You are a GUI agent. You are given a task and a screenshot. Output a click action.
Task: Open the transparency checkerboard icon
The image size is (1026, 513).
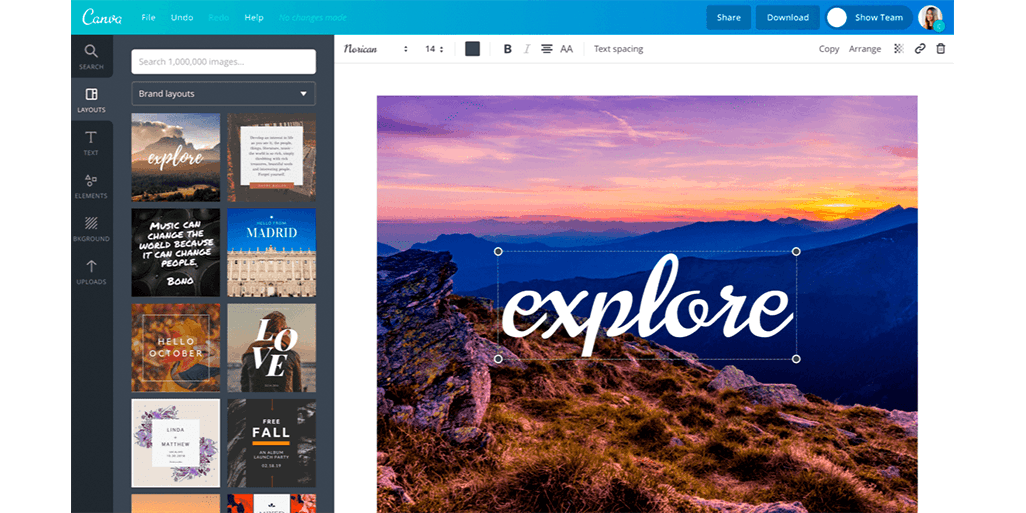pyautogui.click(x=899, y=48)
